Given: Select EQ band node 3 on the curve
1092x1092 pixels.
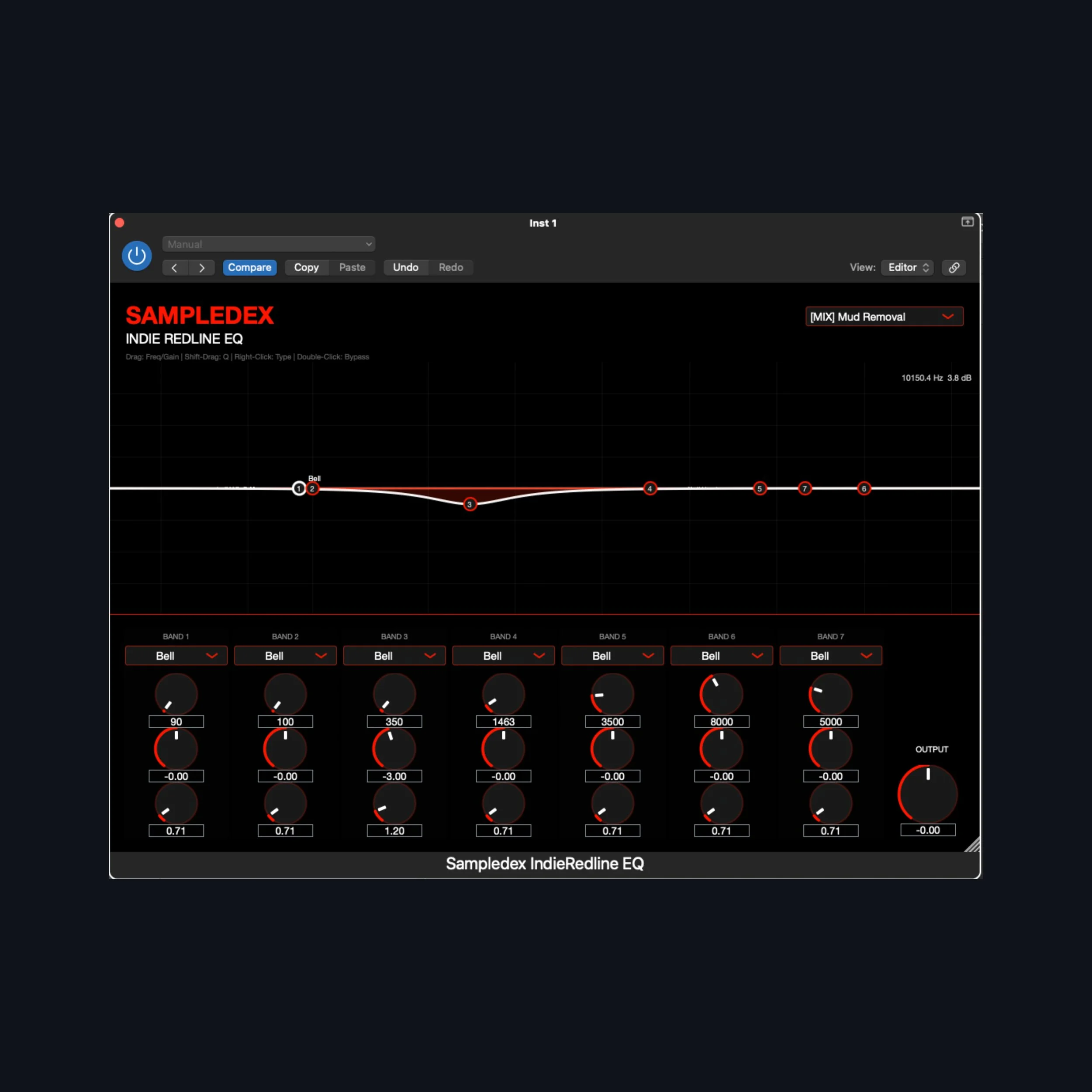Looking at the screenshot, I should [x=469, y=504].
